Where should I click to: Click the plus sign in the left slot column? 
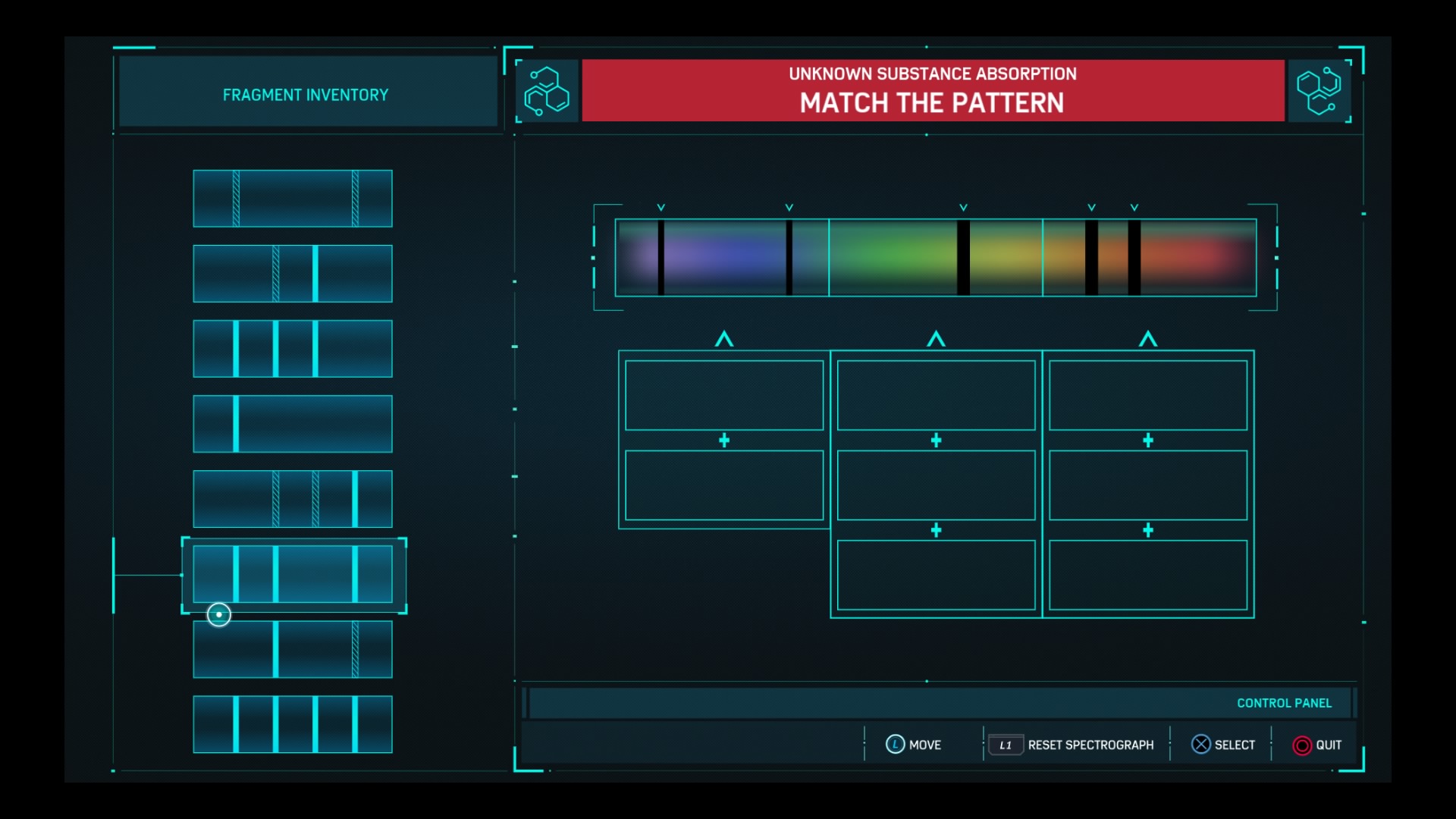[724, 441]
